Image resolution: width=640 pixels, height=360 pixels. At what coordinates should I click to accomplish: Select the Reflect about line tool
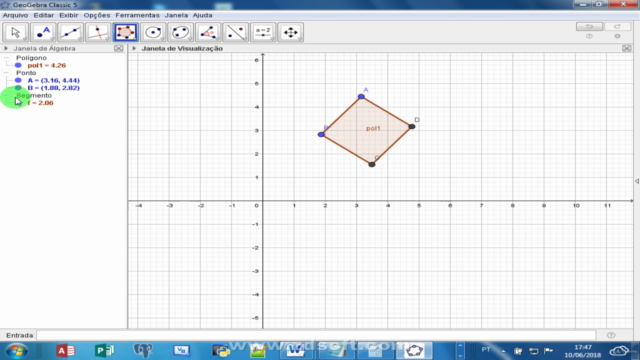point(236,32)
